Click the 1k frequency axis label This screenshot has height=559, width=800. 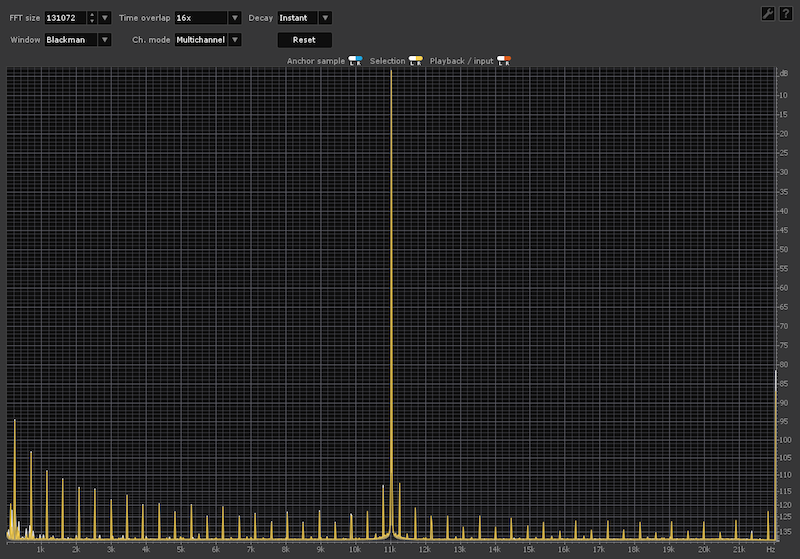[40, 549]
